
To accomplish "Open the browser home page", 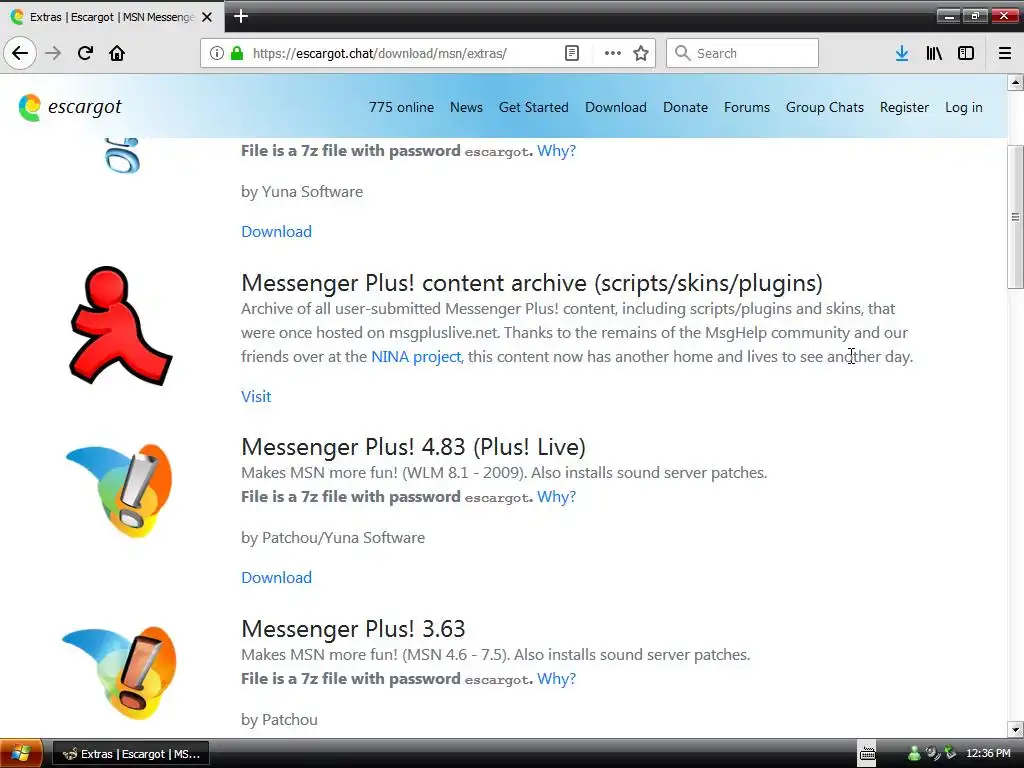I will [x=117, y=53].
